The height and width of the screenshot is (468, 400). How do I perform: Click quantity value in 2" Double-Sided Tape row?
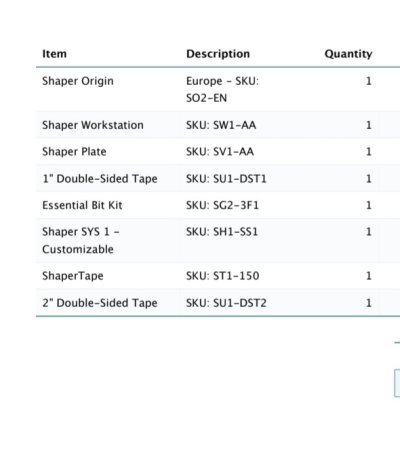click(368, 303)
